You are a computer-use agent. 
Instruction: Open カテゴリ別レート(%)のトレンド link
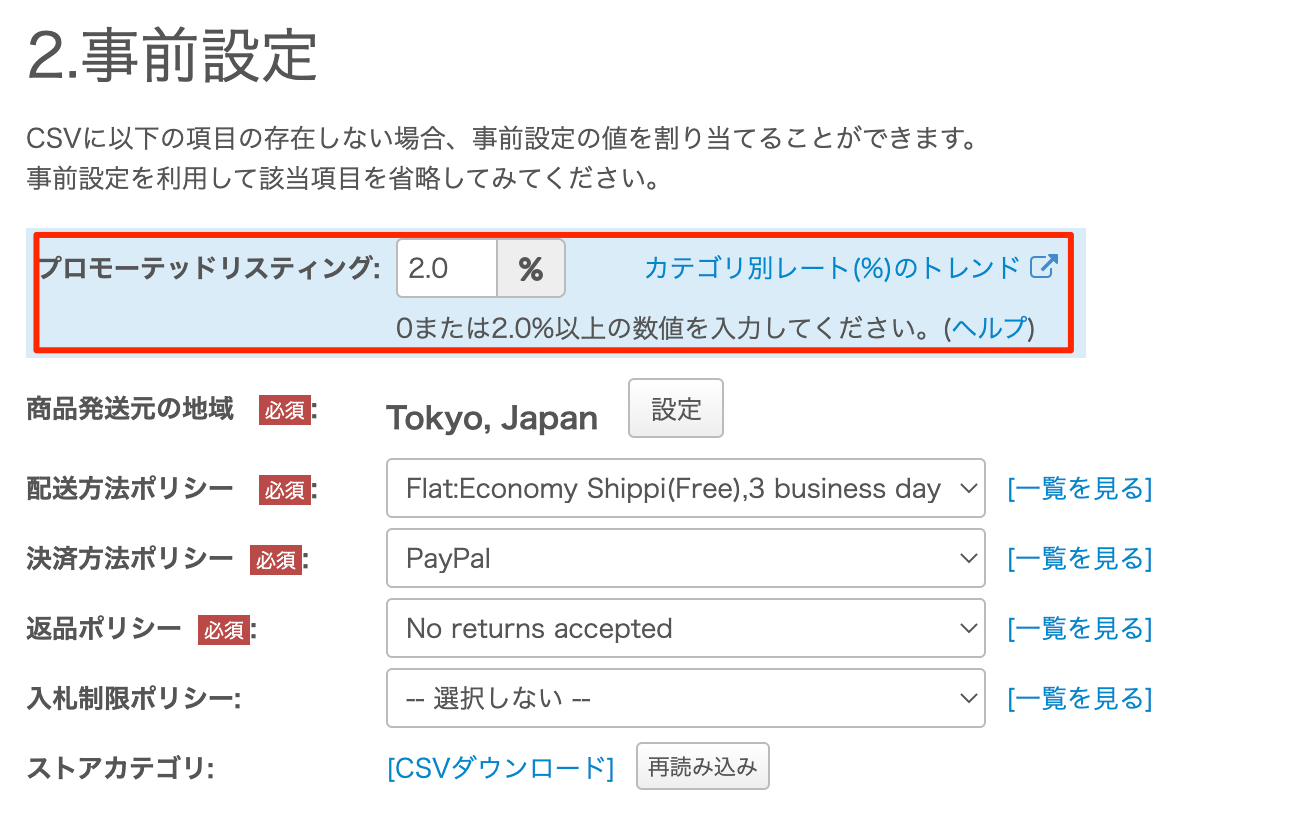coord(831,268)
